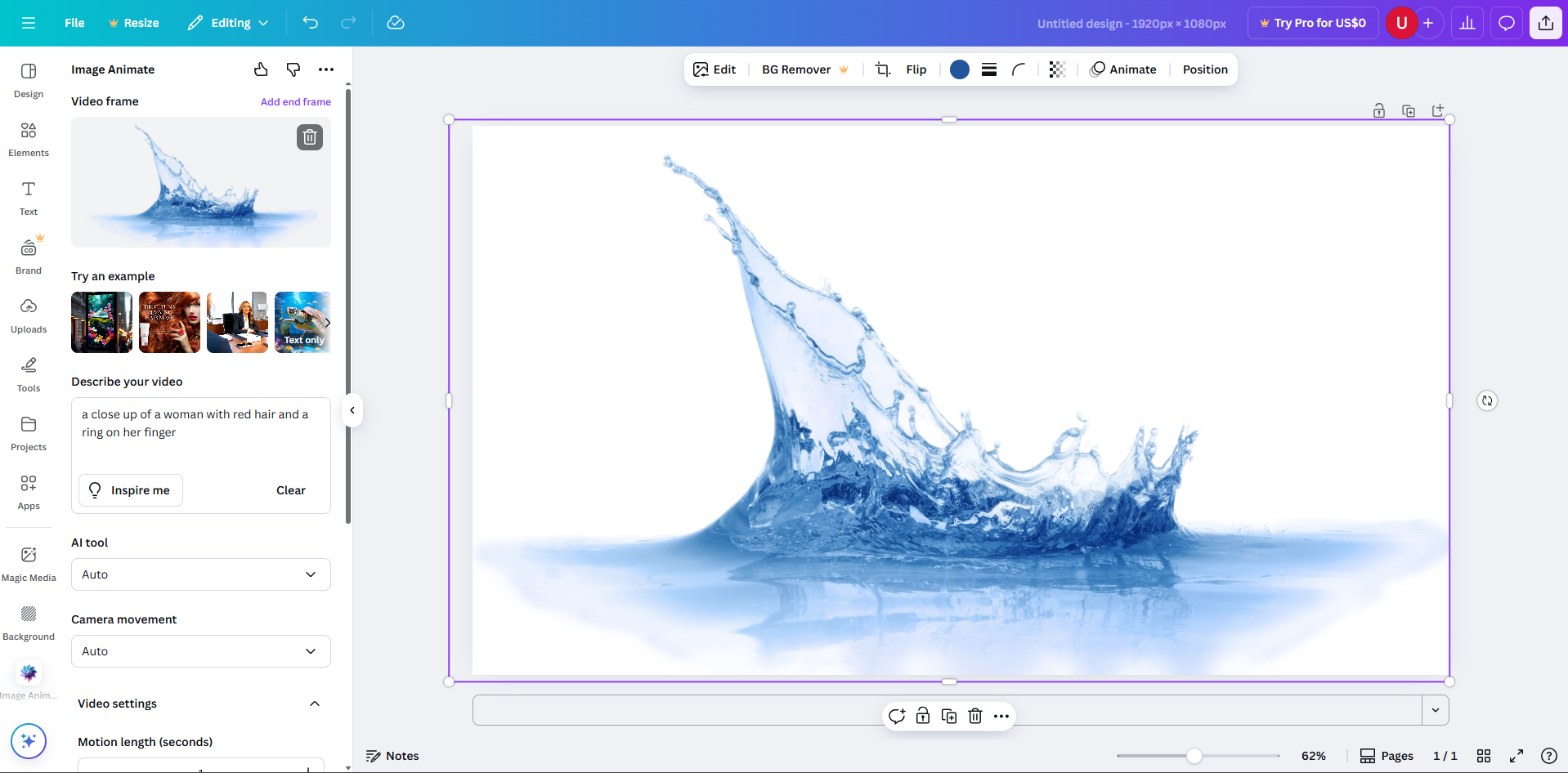This screenshot has width=1568, height=773.
Task: Open the transparency checkerboard icon
Action: 1057,69
